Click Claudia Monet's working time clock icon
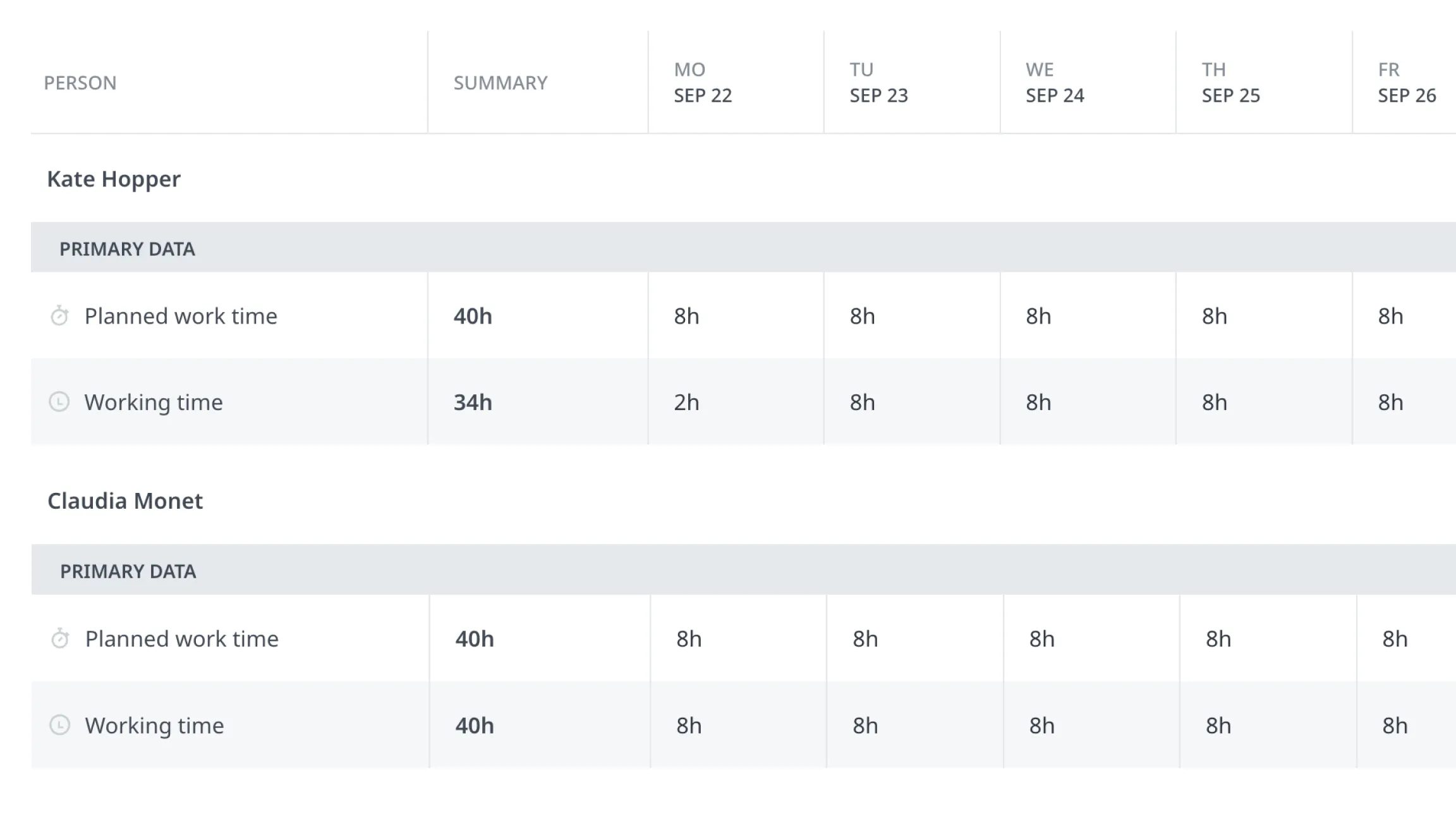This screenshot has width=1456, height=819. (x=60, y=725)
